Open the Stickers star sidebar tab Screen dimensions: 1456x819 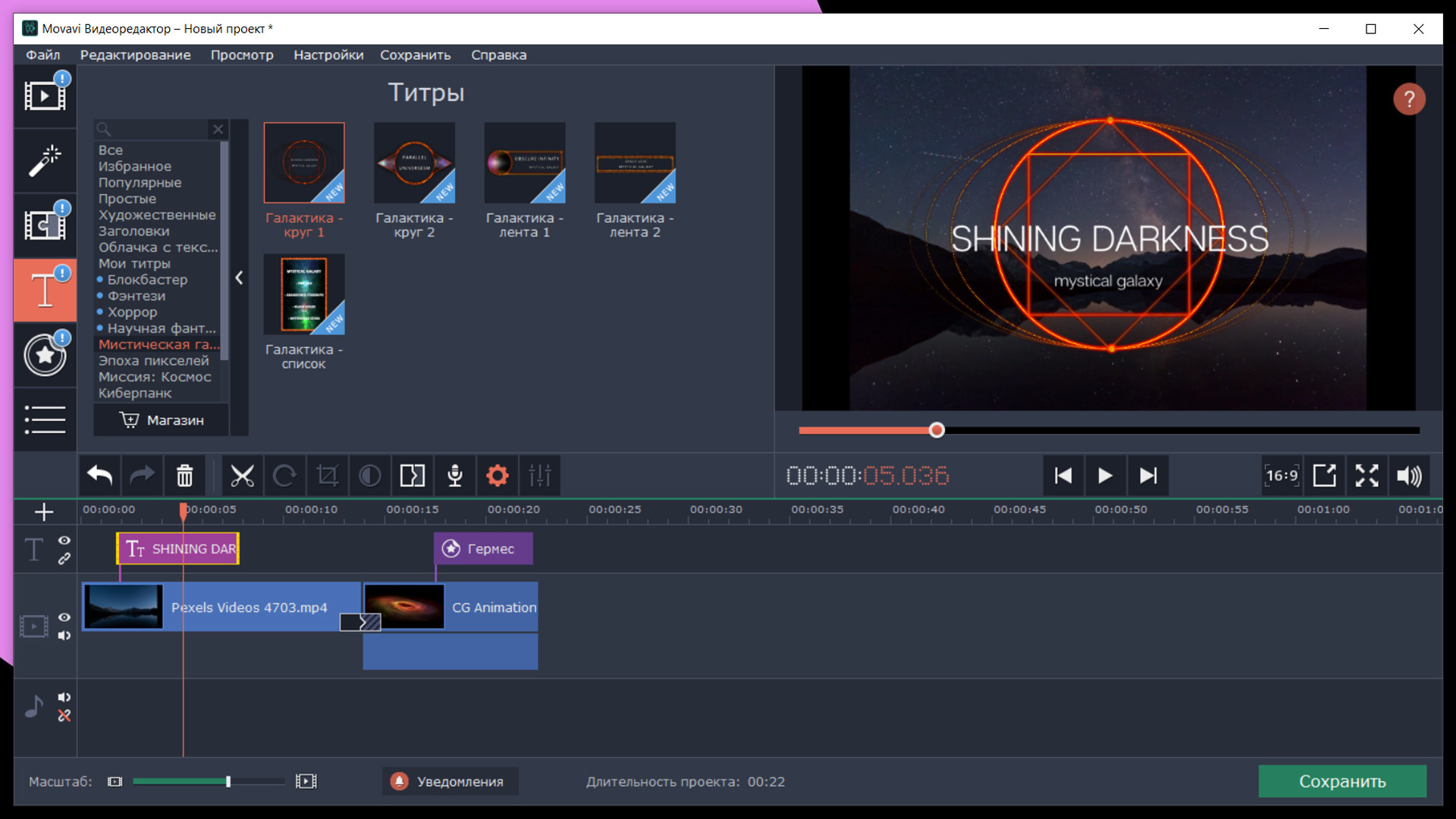[45, 355]
